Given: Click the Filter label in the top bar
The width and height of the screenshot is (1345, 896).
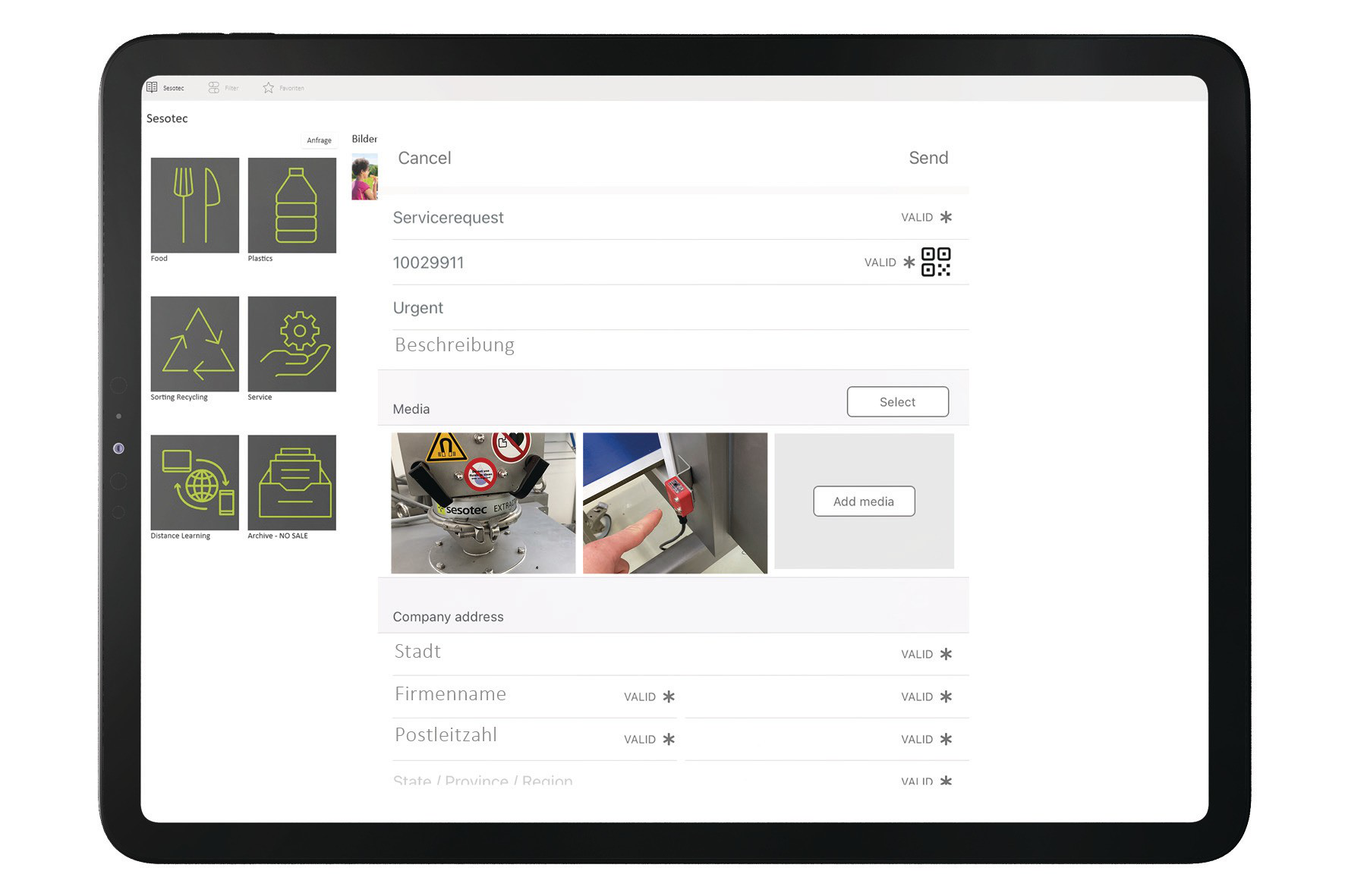Looking at the screenshot, I should point(232,88).
